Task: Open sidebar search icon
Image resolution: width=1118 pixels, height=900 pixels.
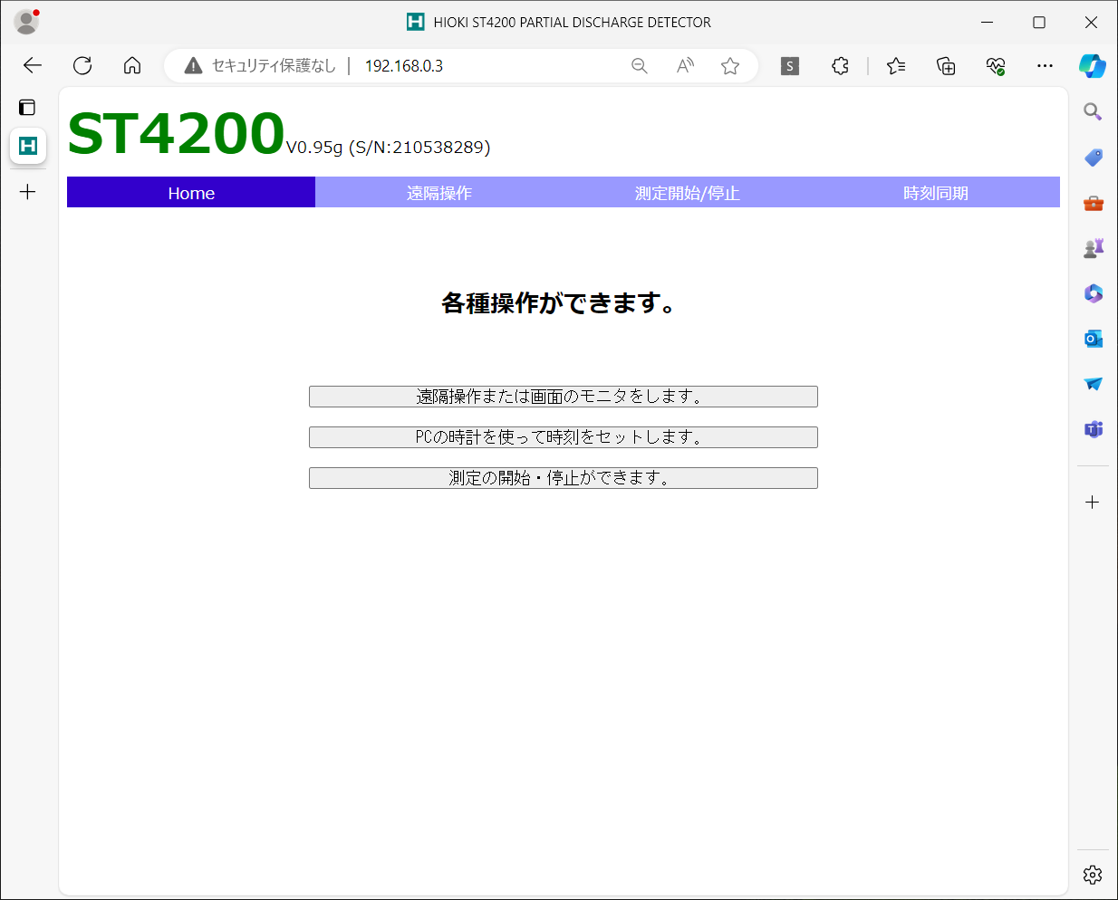Action: [x=1092, y=112]
